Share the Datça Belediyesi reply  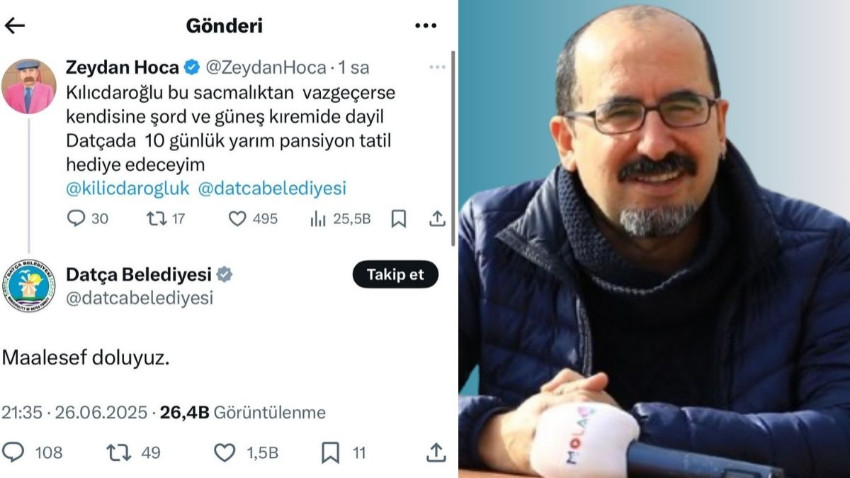436,452
